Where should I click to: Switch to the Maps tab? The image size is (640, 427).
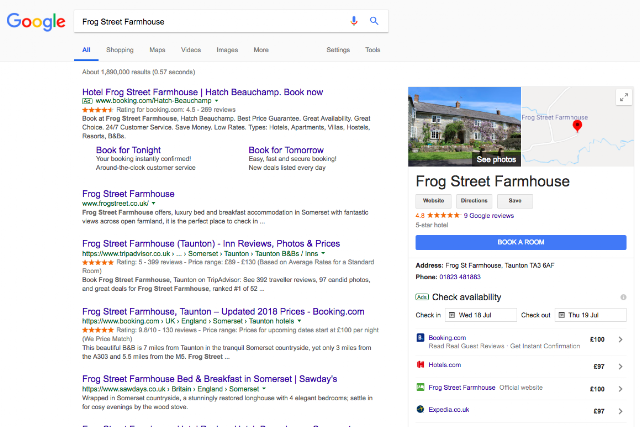[157, 50]
